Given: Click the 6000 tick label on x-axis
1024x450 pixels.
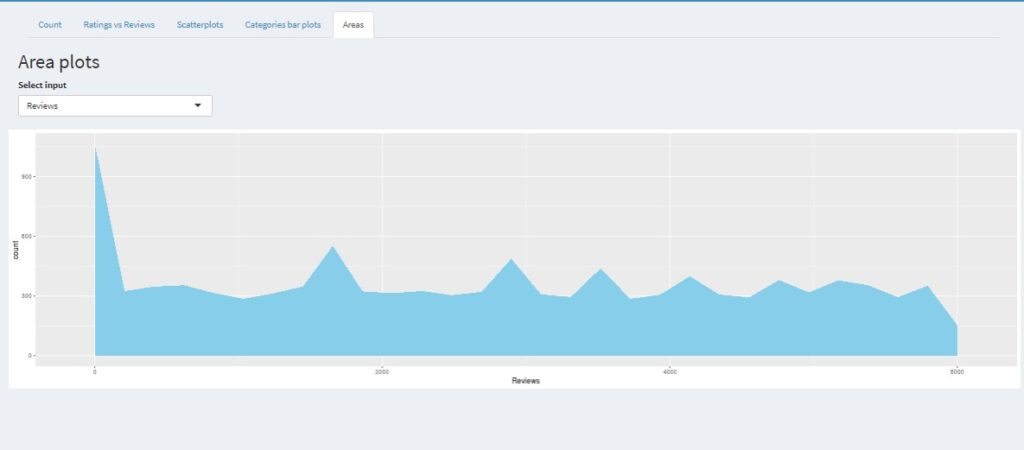Looking at the screenshot, I should (957, 371).
